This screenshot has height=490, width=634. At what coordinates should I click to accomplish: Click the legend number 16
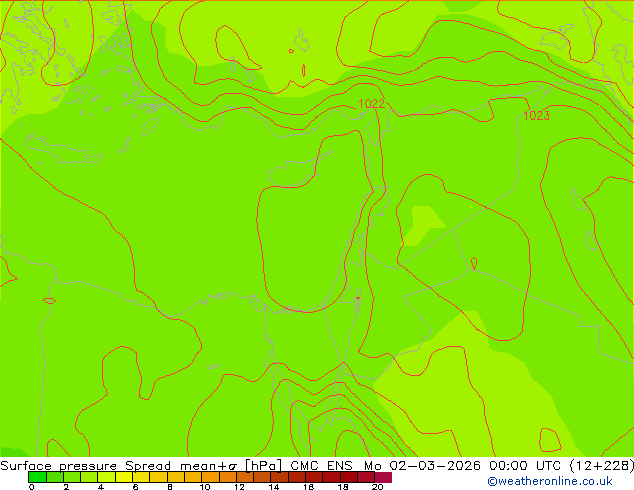[x=308, y=487]
